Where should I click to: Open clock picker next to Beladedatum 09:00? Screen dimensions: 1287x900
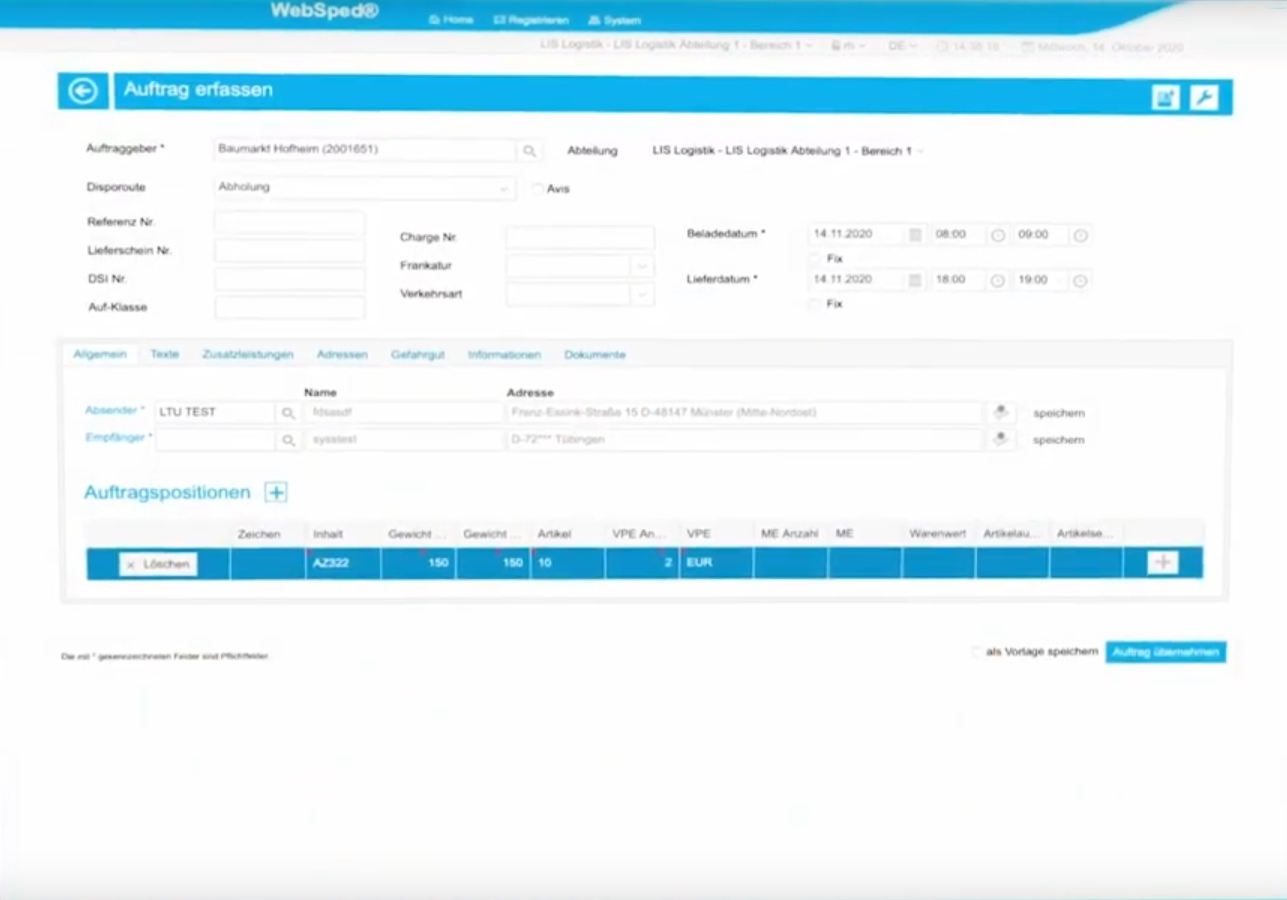tap(1080, 235)
